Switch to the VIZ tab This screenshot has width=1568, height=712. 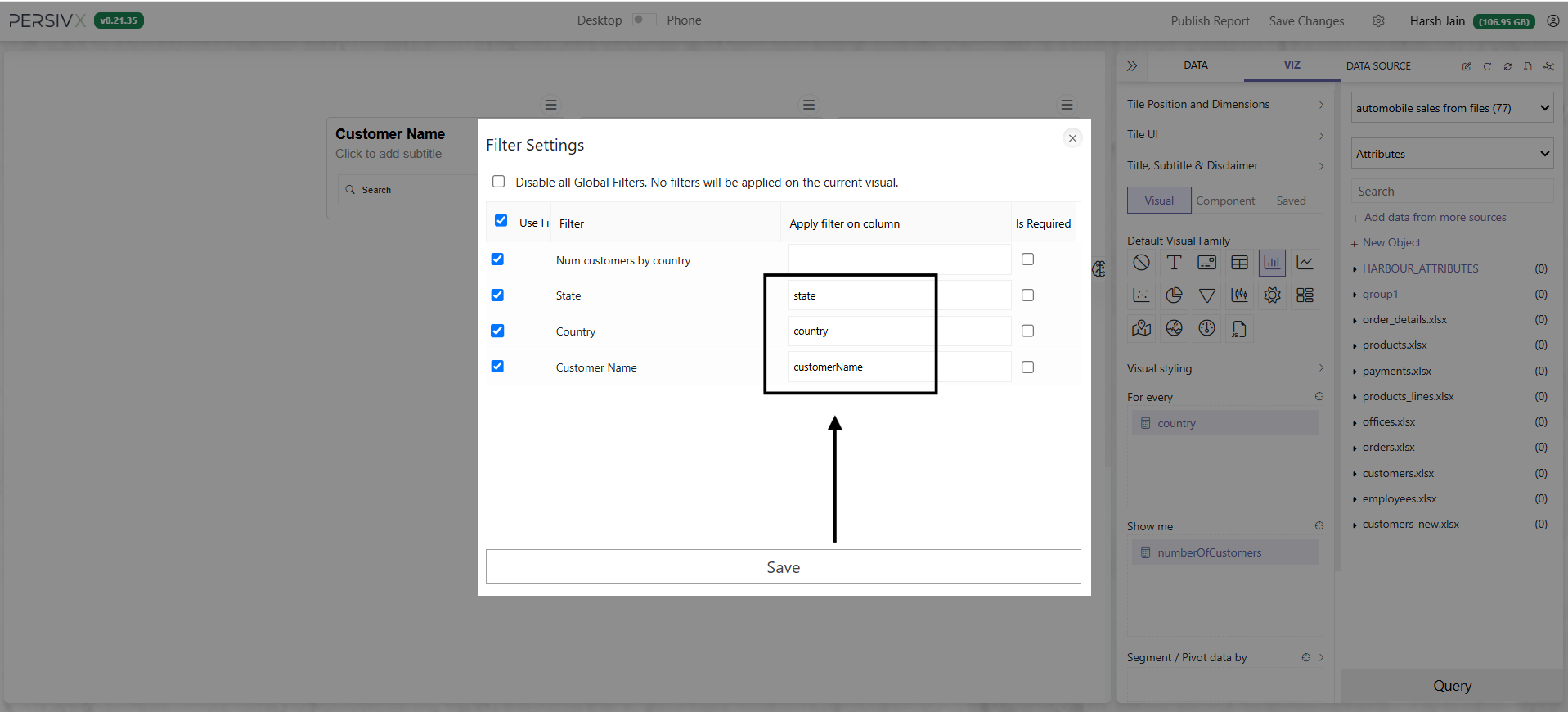1292,65
